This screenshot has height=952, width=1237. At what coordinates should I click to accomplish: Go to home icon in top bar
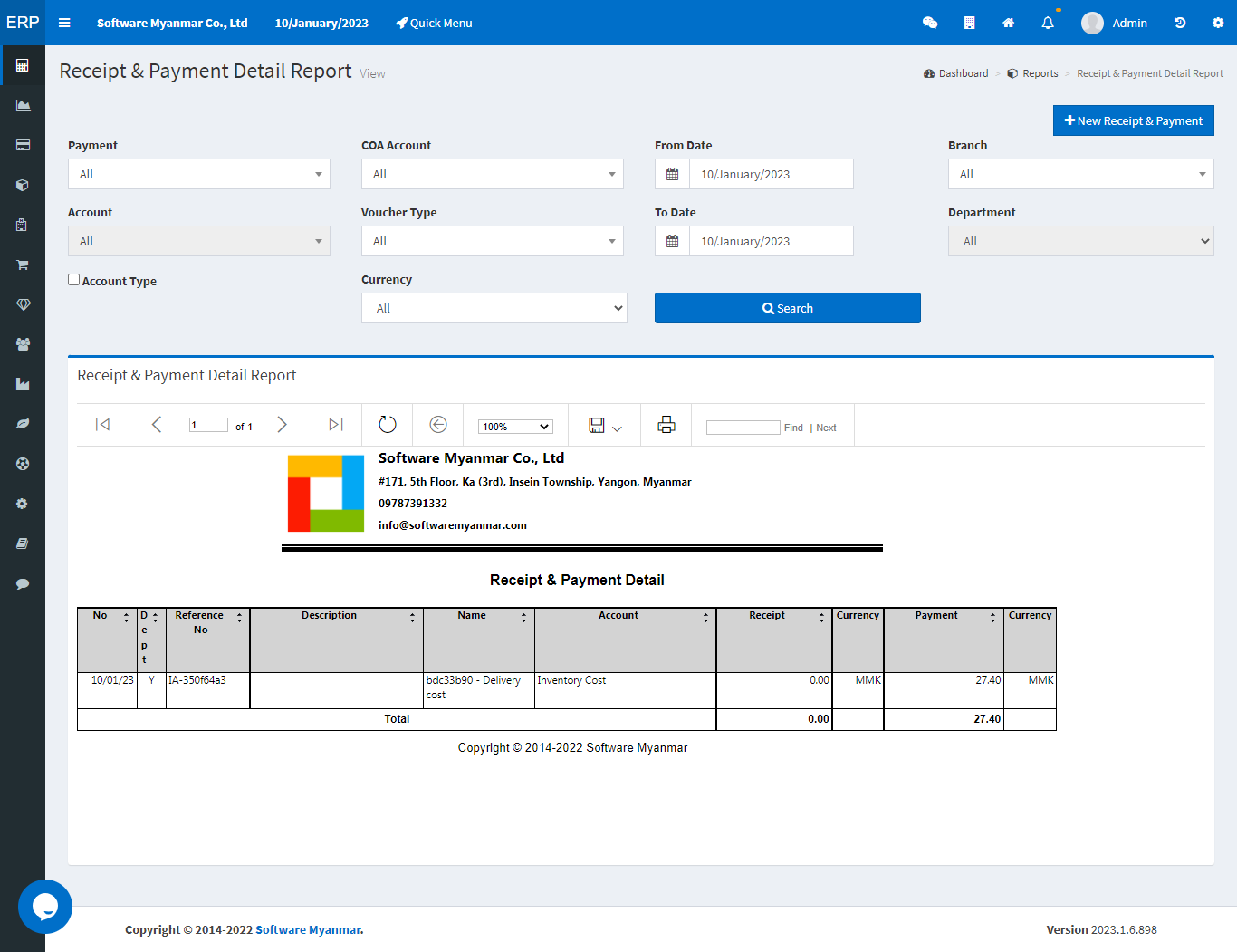(x=1008, y=23)
